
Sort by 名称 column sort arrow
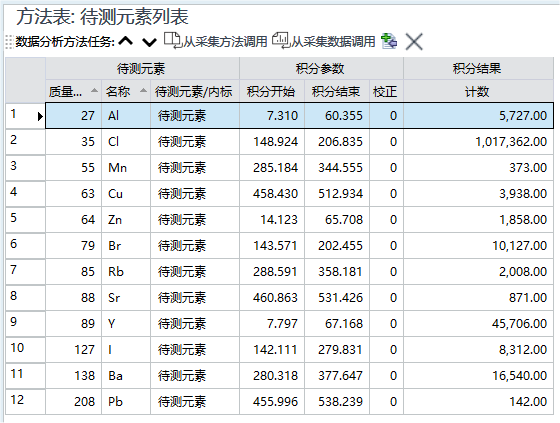tap(144, 90)
